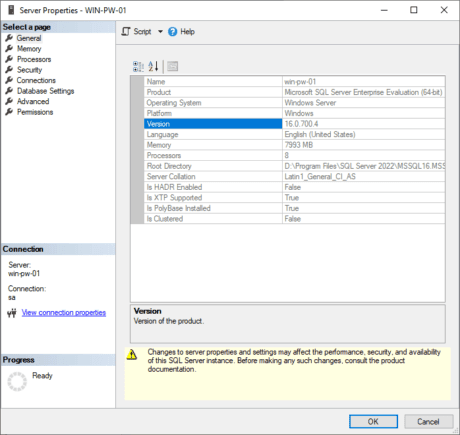The image size is (460, 435).
Task: Click the Alphabetical sort icon
Action: click(x=153, y=66)
